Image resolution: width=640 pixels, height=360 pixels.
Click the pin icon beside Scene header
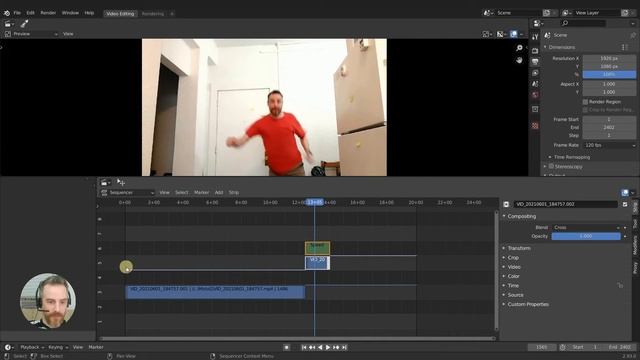(633, 35)
